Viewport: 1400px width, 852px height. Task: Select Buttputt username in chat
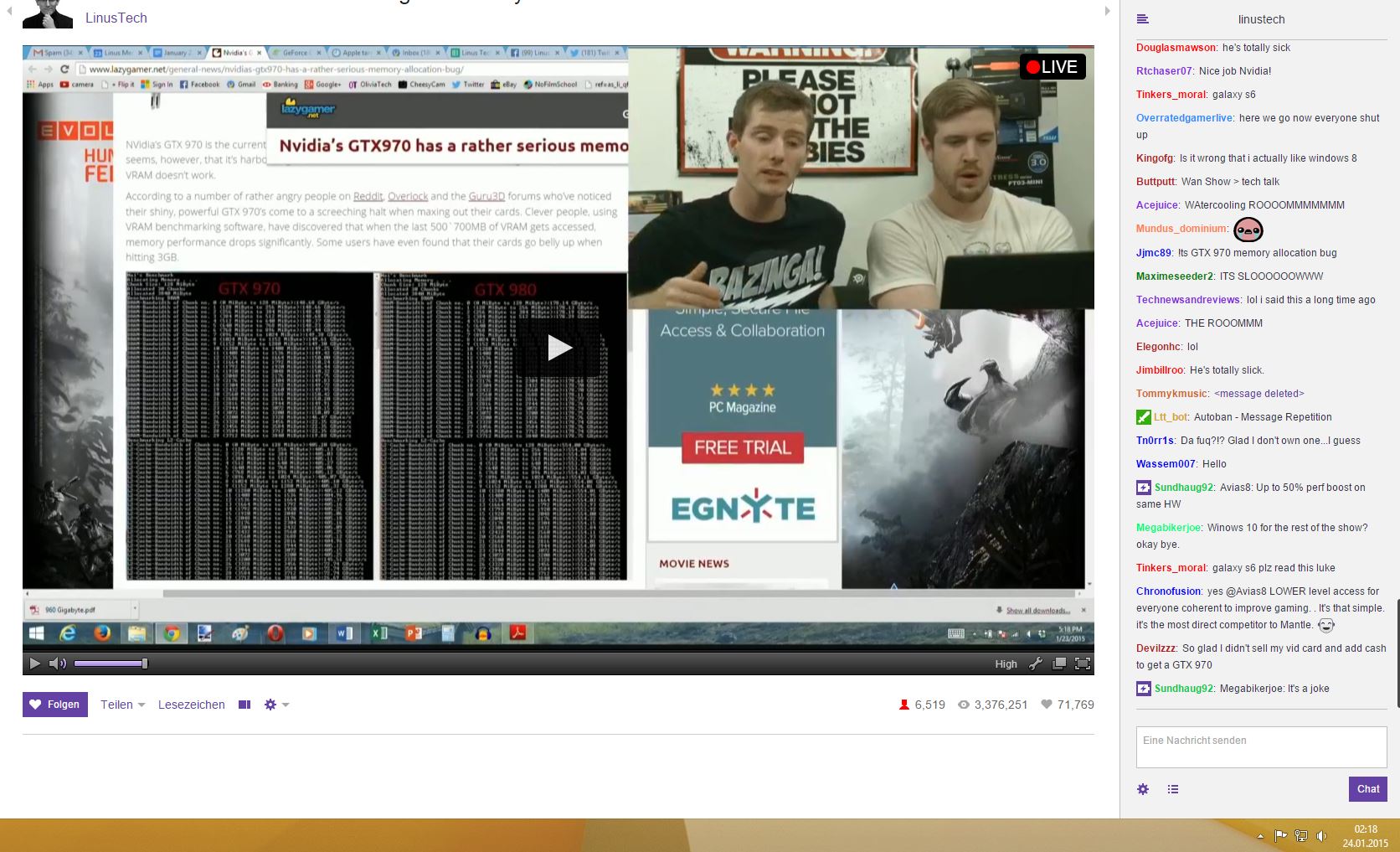[1156, 182]
